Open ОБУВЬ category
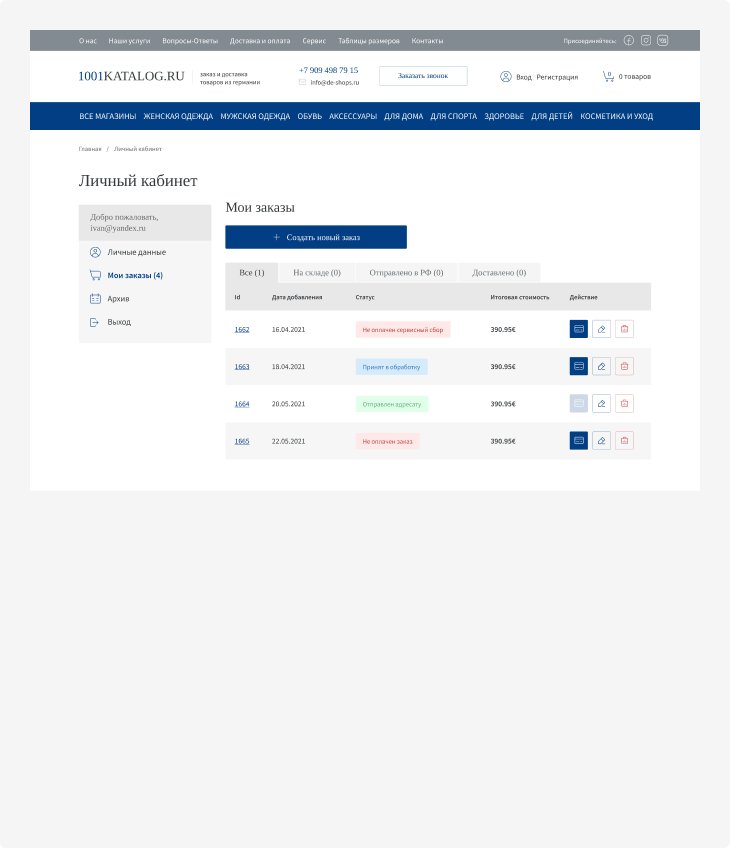730x849 pixels. click(310, 116)
